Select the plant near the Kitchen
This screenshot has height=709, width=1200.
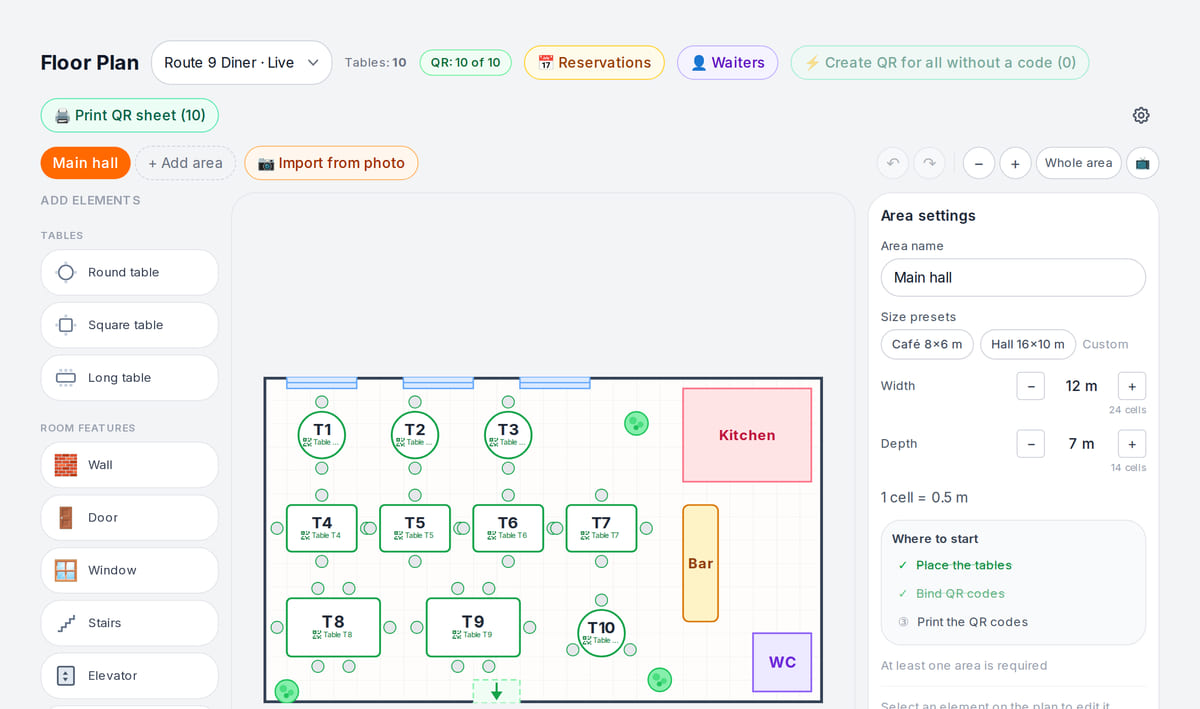point(636,423)
